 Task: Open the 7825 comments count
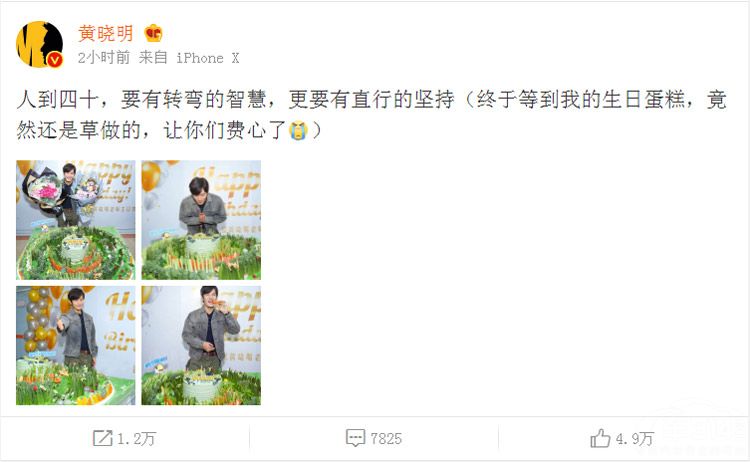pyautogui.click(x=386, y=439)
